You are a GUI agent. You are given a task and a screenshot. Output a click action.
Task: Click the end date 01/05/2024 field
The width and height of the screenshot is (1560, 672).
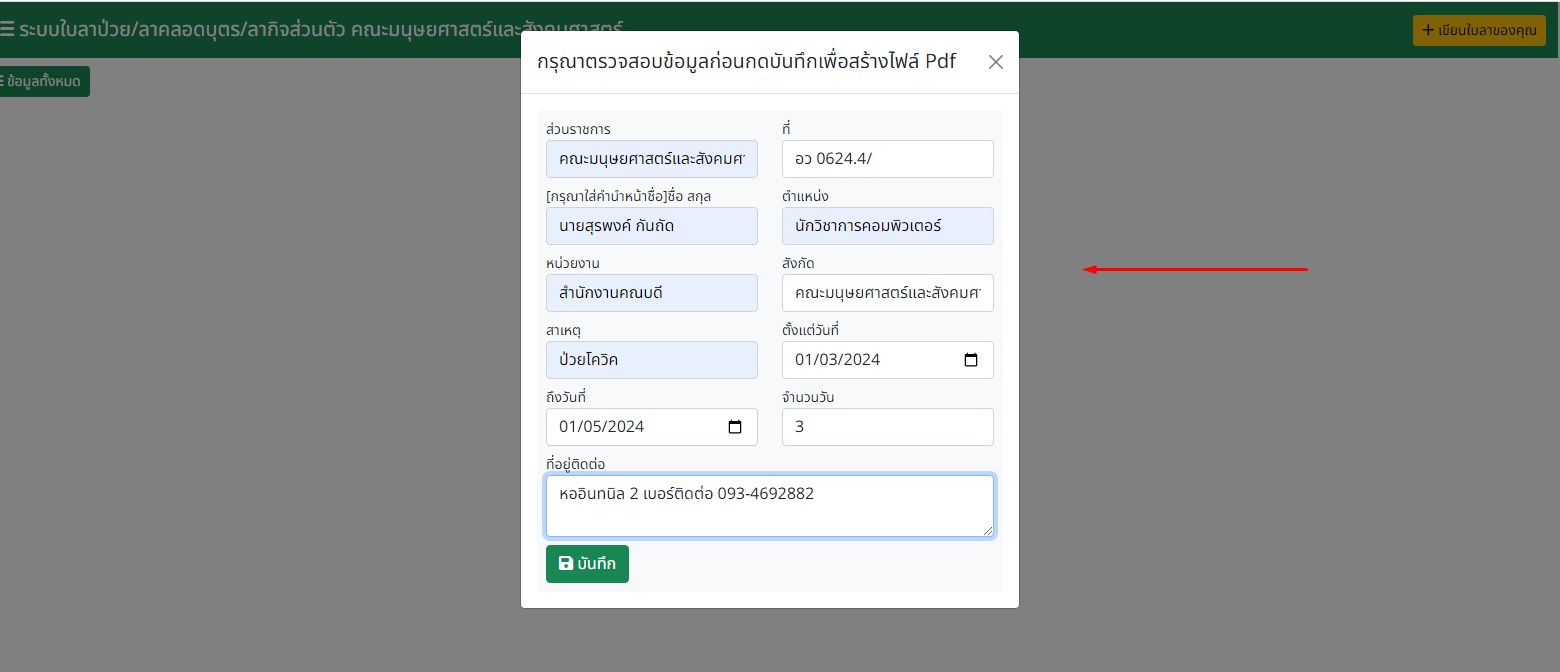(x=652, y=427)
